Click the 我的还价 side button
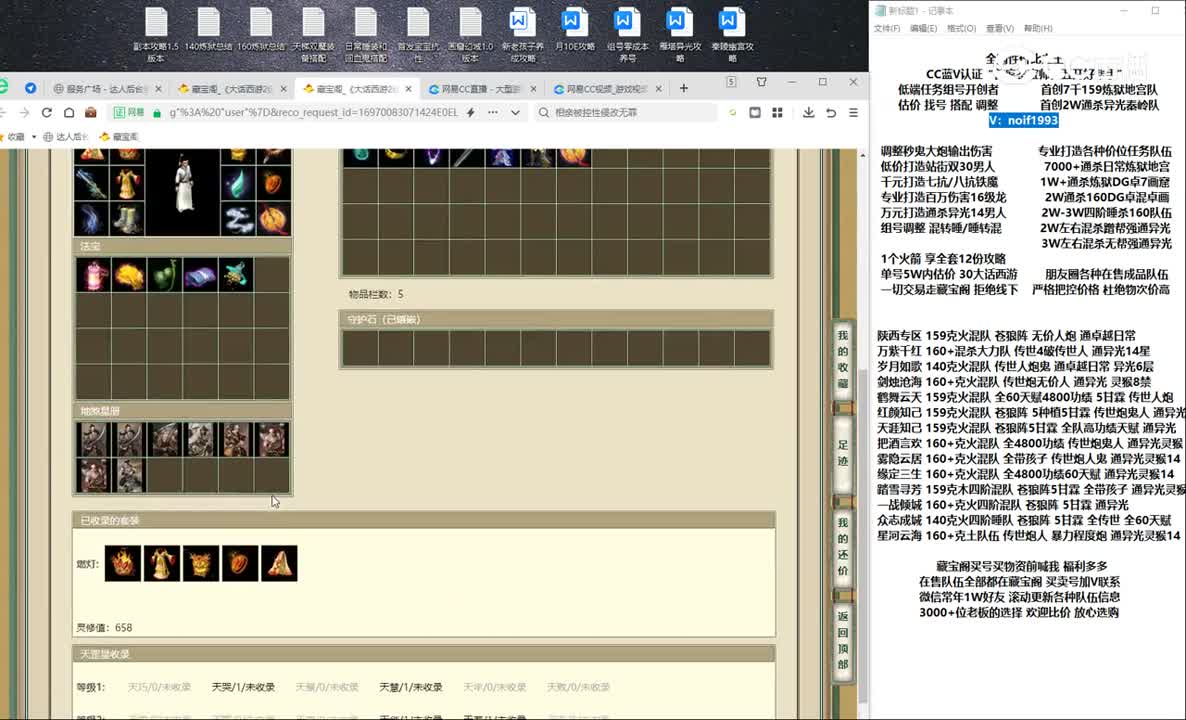The height and width of the screenshot is (720, 1186). [843, 547]
